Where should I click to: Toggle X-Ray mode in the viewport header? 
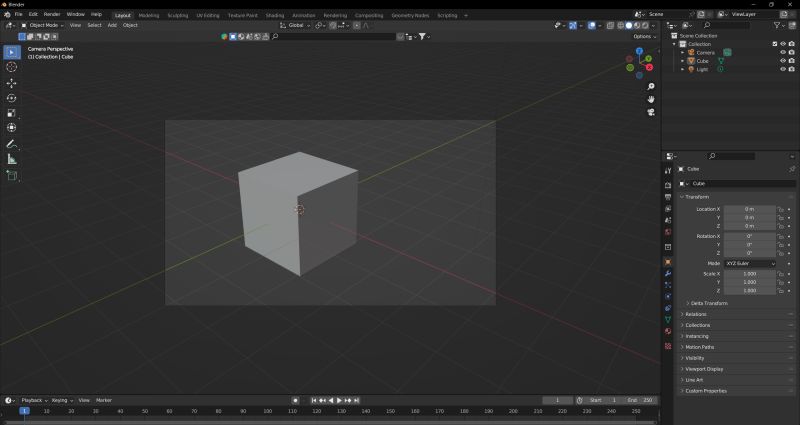[x=610, y=26]
